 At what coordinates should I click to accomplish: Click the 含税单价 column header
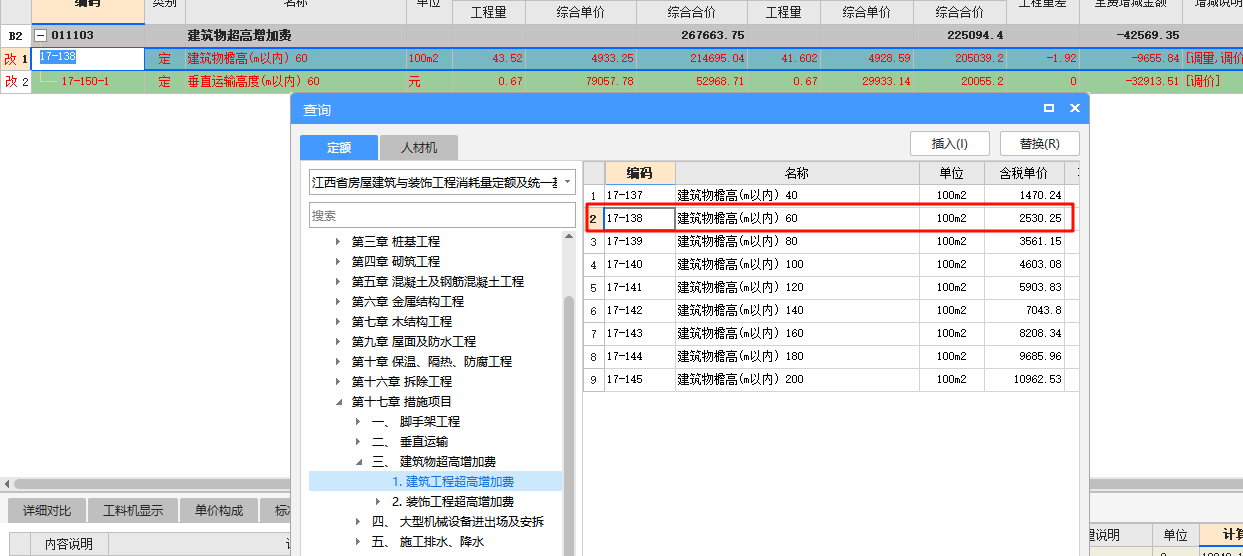pyautogui.click(x=1025, y=173)
